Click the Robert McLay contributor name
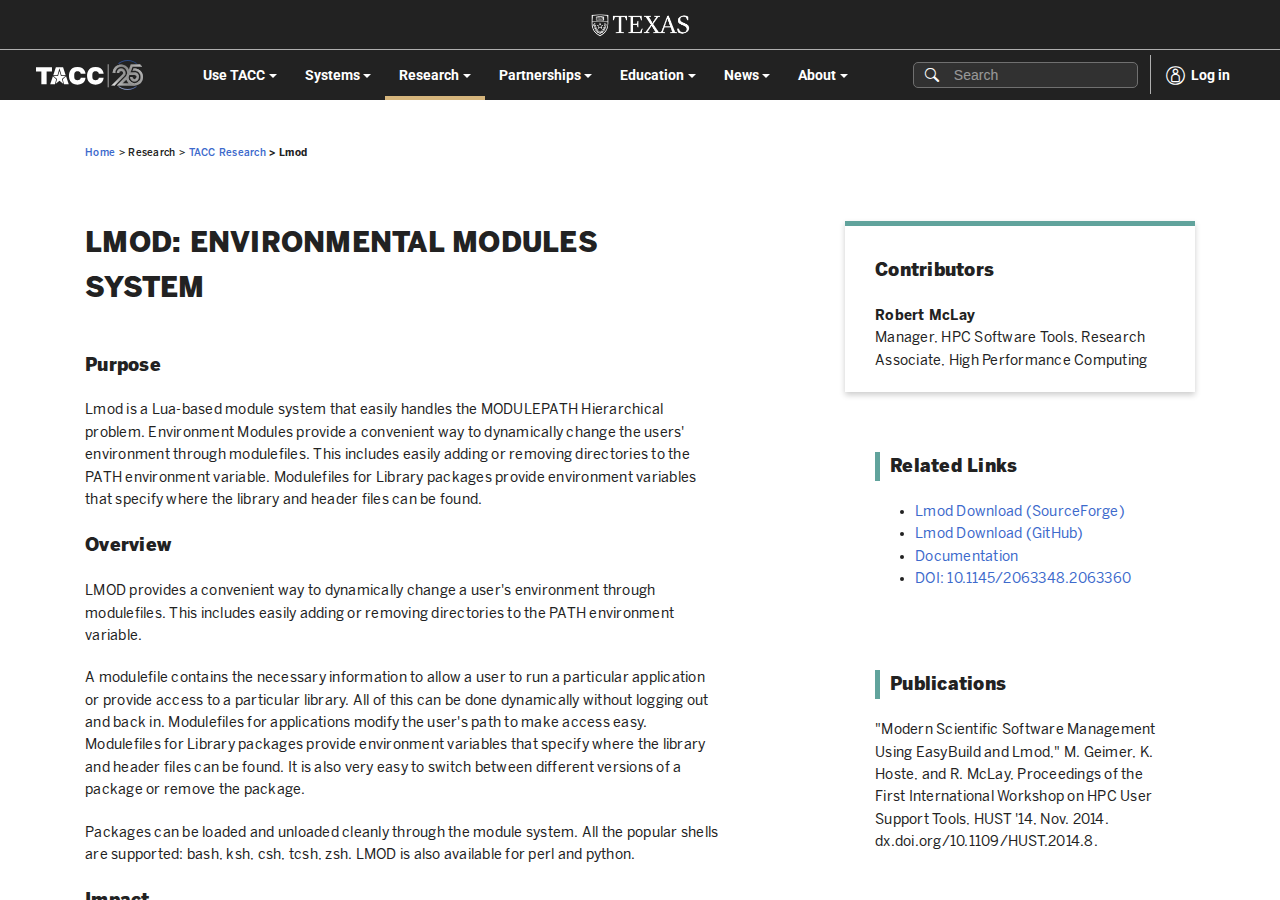This screenshot has height=900, width=1280. (925, 315)
